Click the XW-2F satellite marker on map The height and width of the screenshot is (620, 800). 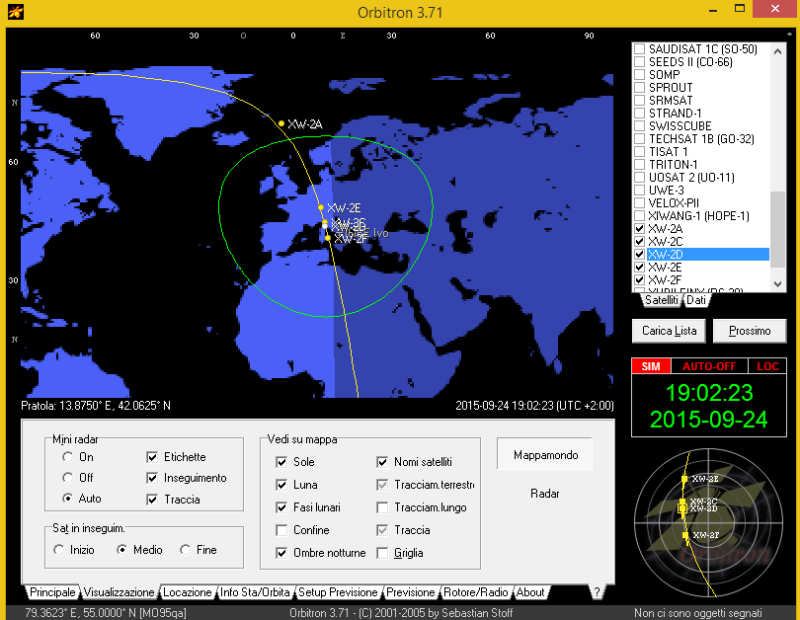328,238
